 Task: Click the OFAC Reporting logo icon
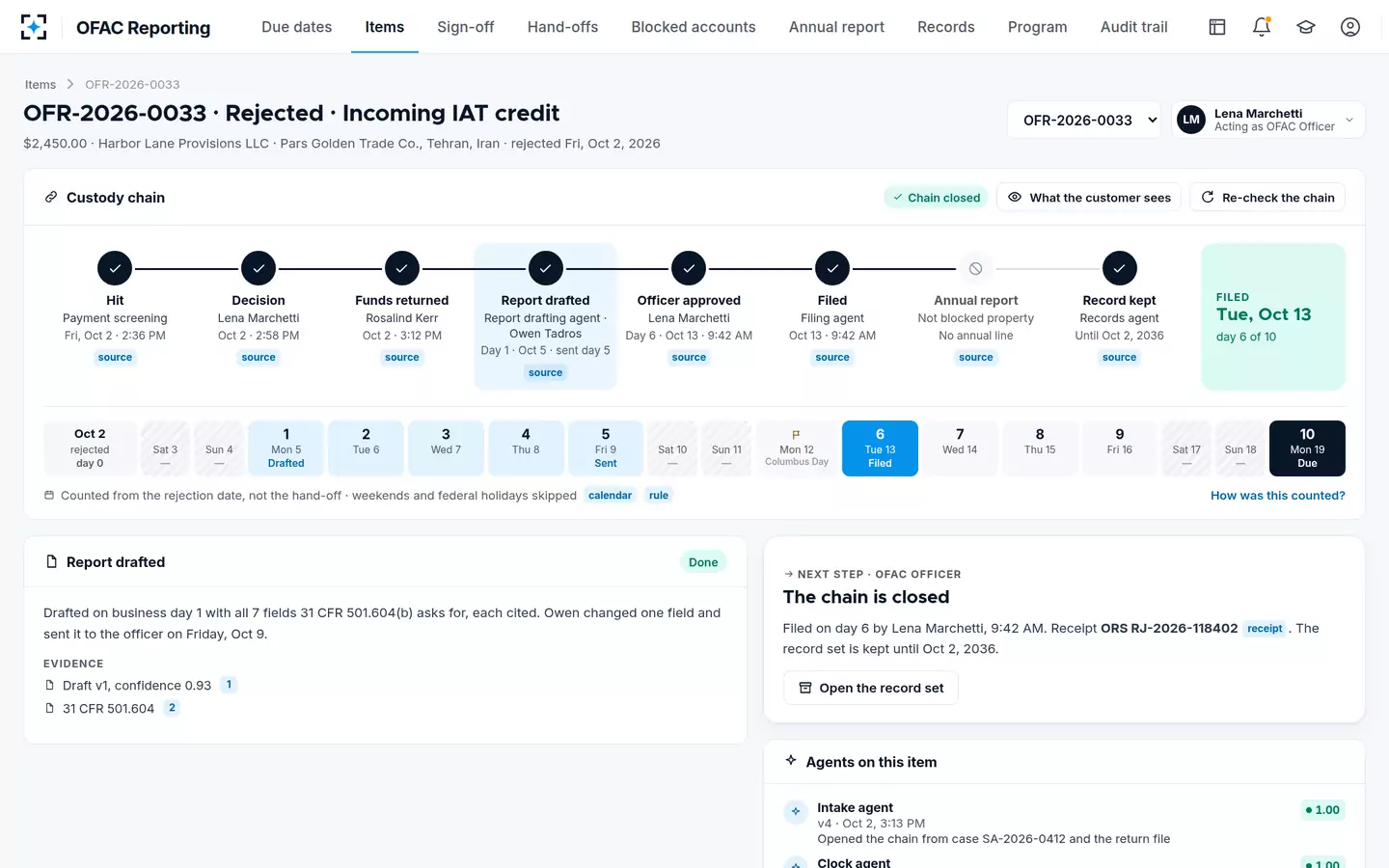34,27
